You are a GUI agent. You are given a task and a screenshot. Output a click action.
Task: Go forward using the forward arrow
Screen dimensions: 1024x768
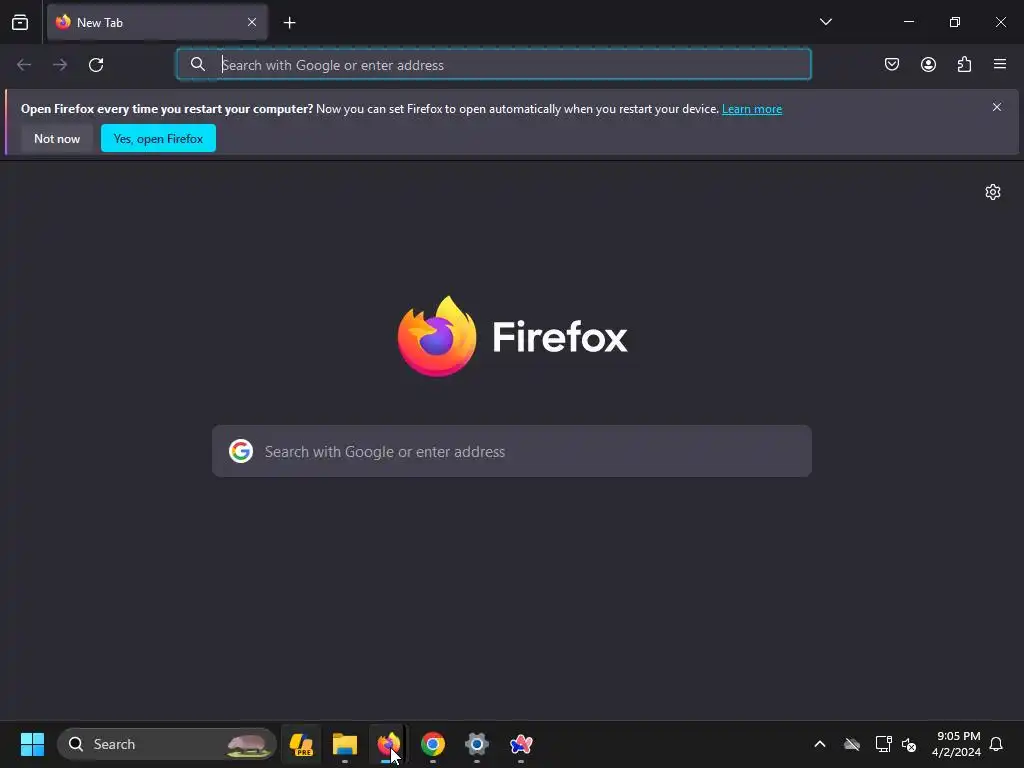[60, 65]
